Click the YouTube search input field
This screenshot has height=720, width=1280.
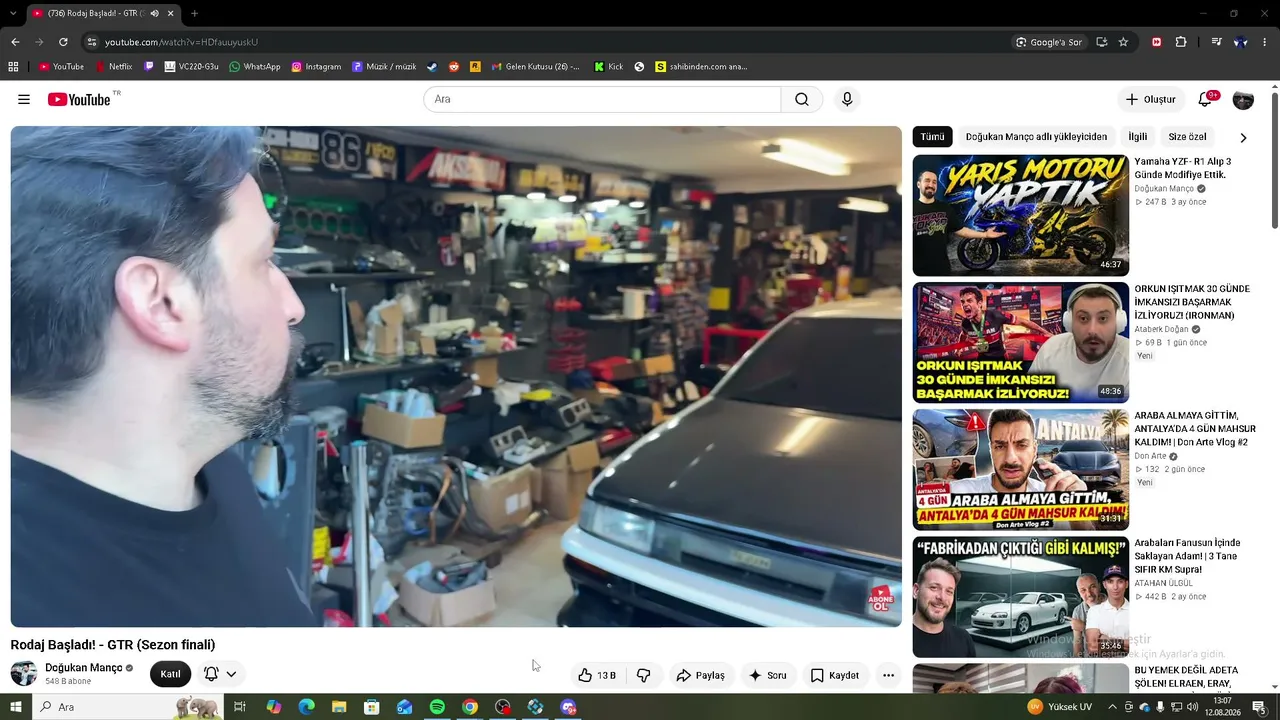pos(602,99)
